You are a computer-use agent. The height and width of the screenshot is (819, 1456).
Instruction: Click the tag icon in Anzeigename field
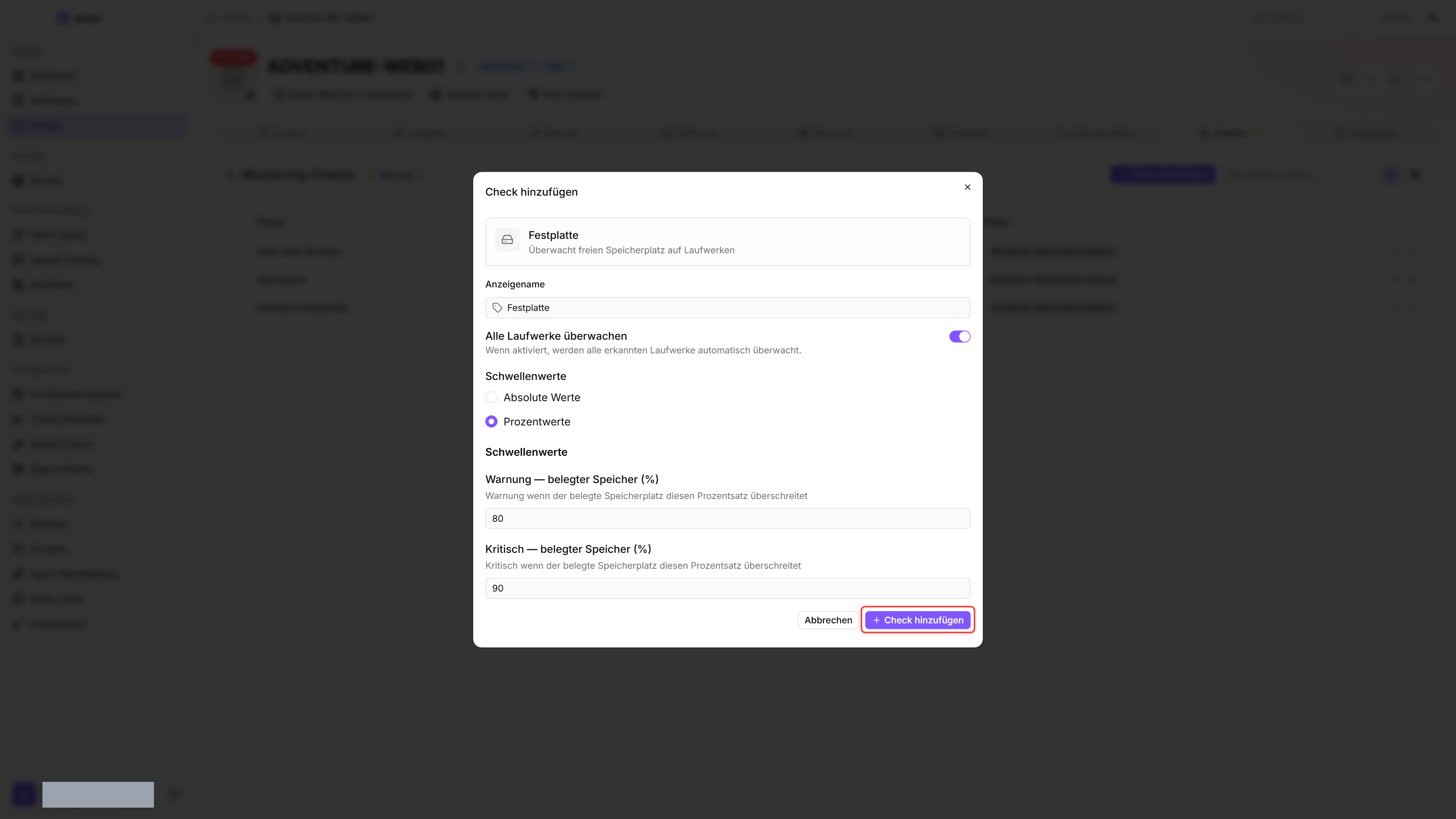pyautogui.click(x=497, y=308)
